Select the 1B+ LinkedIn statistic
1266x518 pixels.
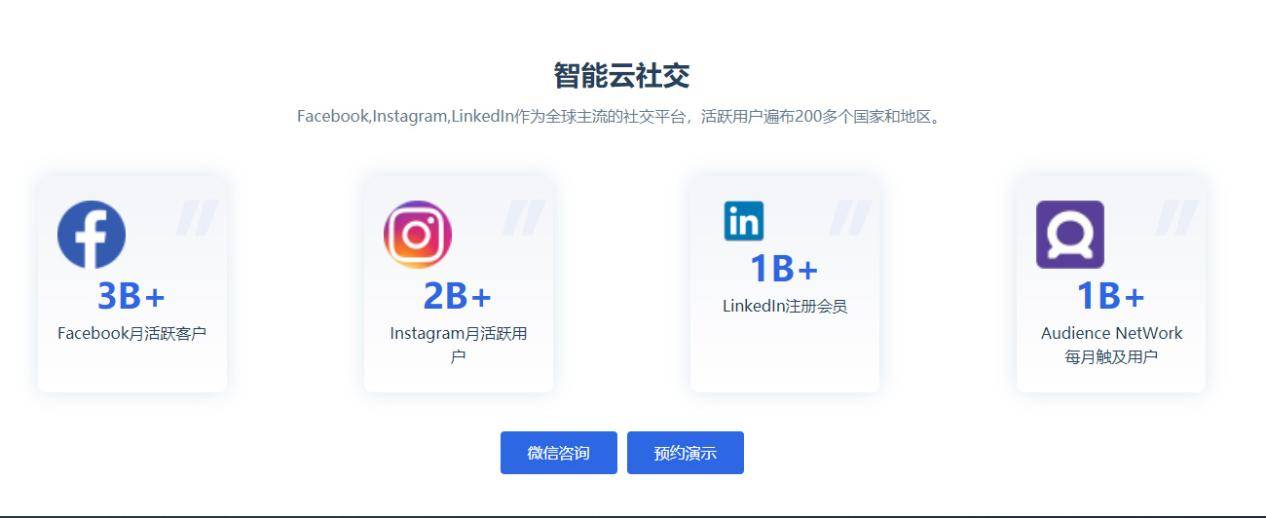click(x=785, y=268)
